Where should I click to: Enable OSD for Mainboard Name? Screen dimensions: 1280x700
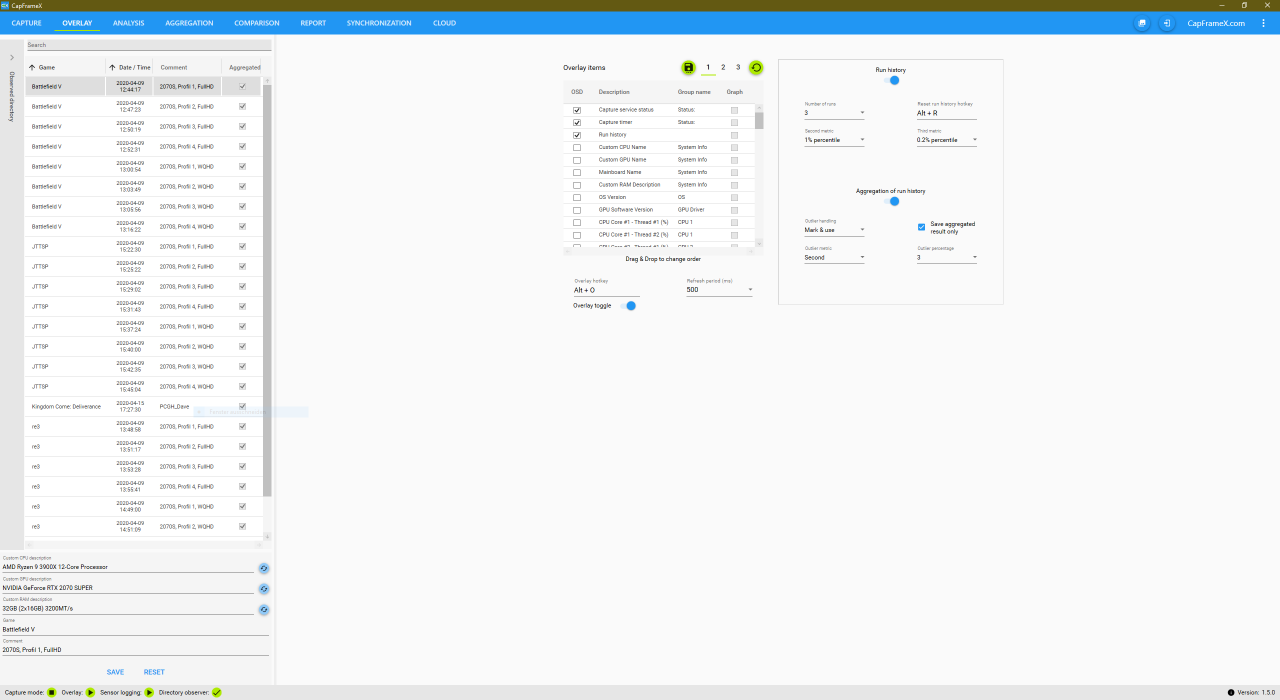[x=577, y=172]
